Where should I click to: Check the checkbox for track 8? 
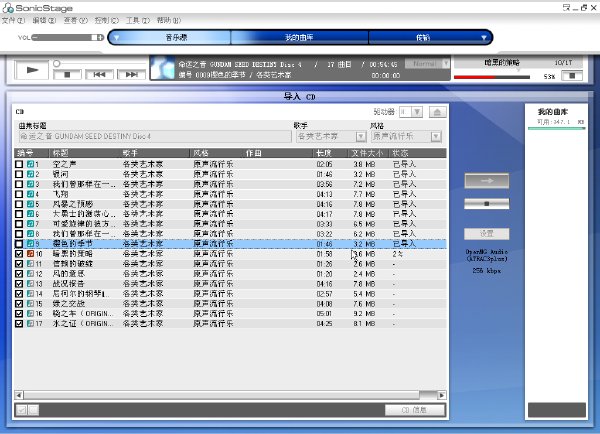pyautogui.click(x=19, y=234)
